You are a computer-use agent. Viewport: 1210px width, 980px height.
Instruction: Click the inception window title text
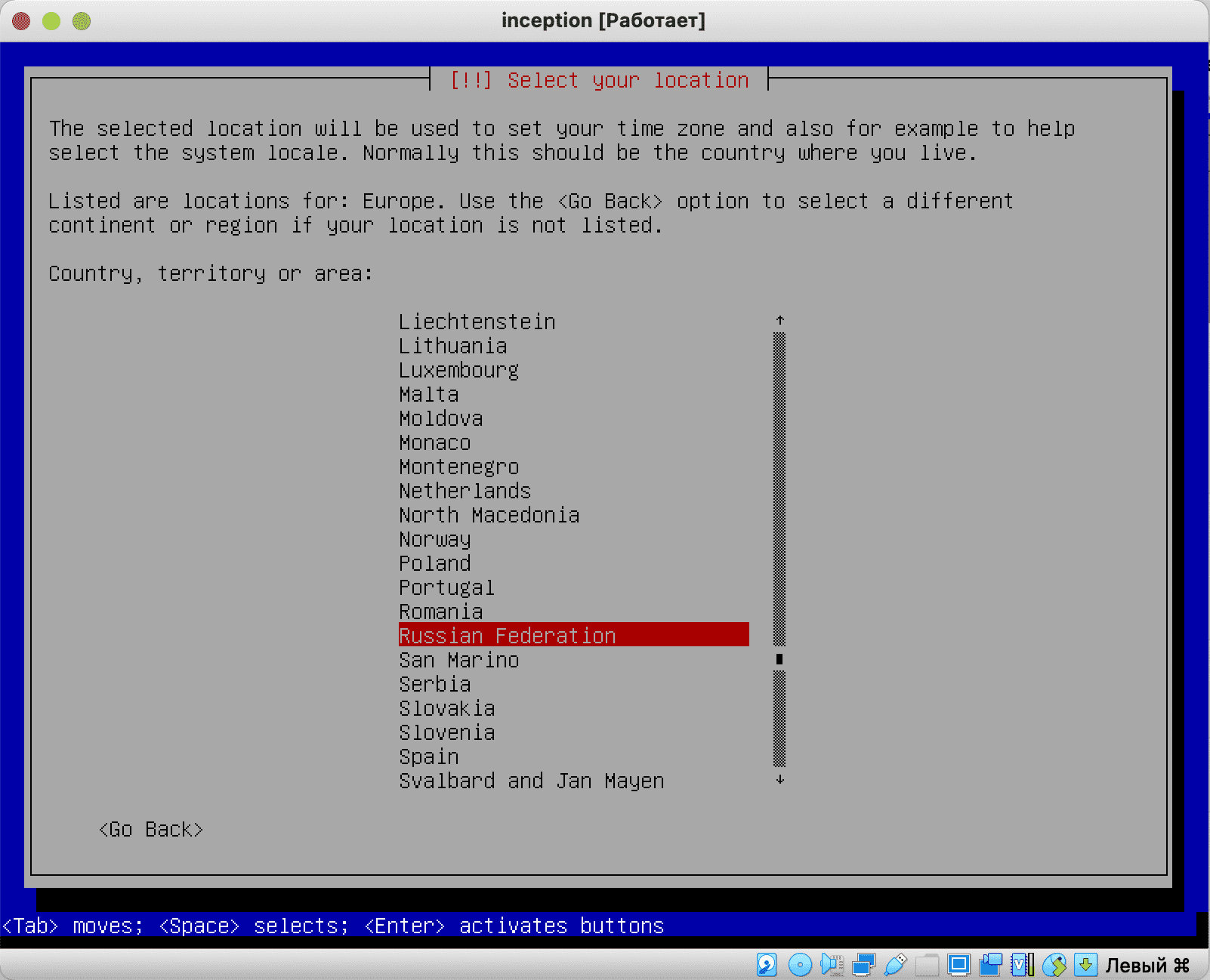[603, 20]
